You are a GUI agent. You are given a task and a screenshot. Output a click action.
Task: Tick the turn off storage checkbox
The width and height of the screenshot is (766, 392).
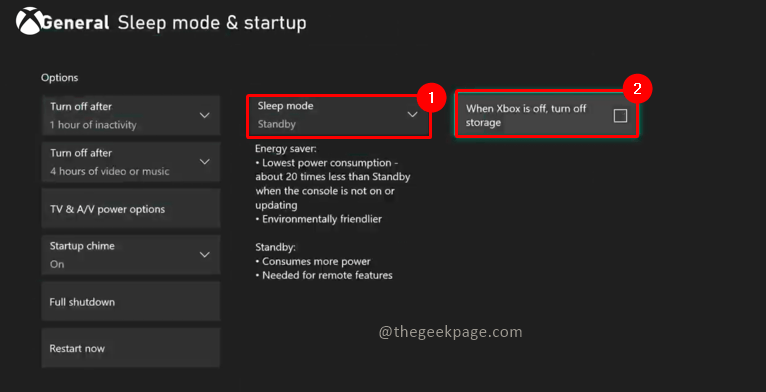pos(620,115)
